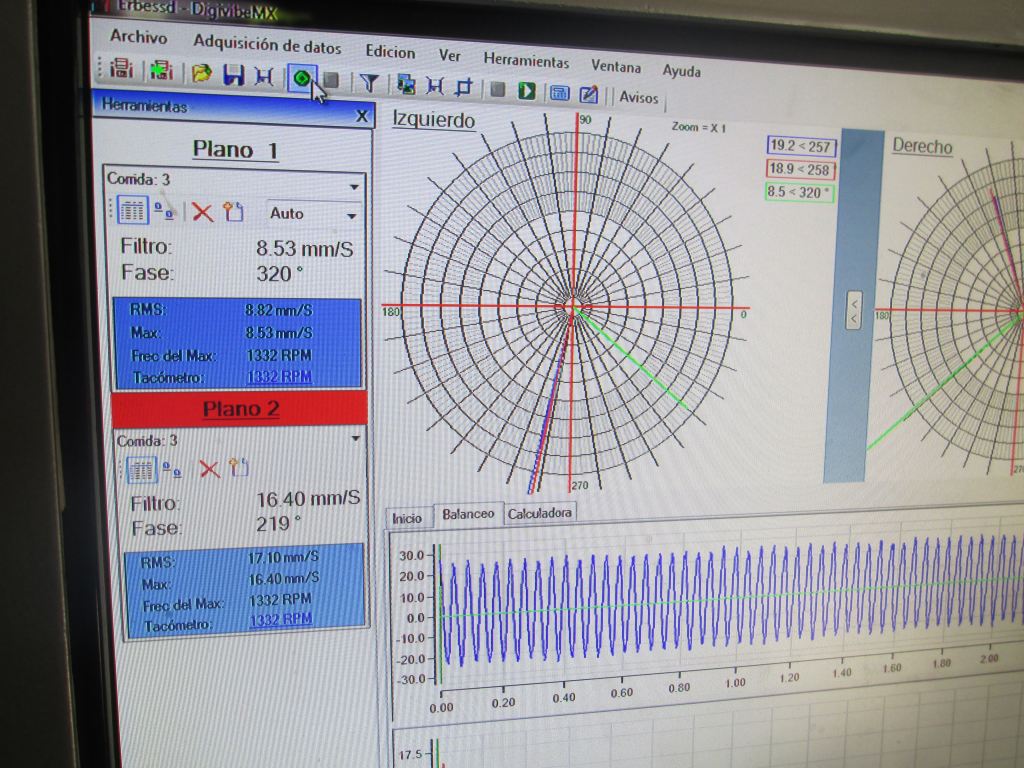Click the collapse arrows on polar divider
Image resolution: width=1024 pixels, height=768 pixels.
coord(854,311)
